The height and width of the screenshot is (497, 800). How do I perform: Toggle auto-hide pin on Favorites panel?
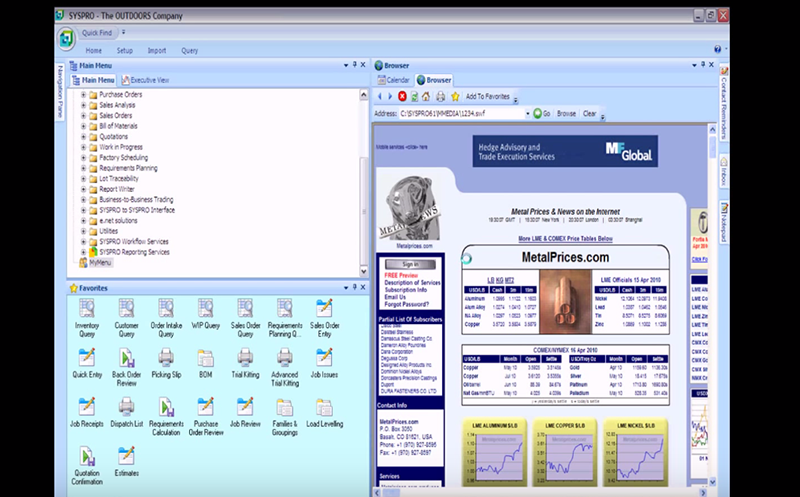351,288
